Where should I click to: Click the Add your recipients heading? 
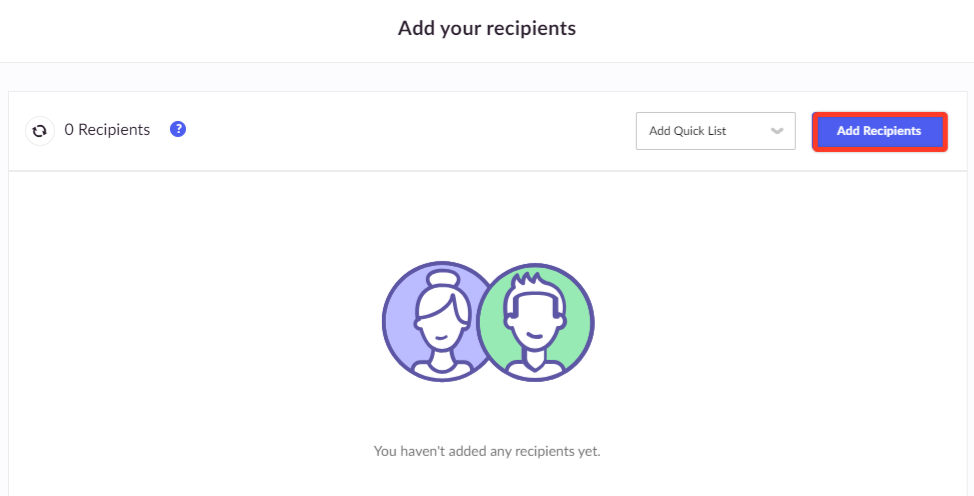tap(487, 29)
